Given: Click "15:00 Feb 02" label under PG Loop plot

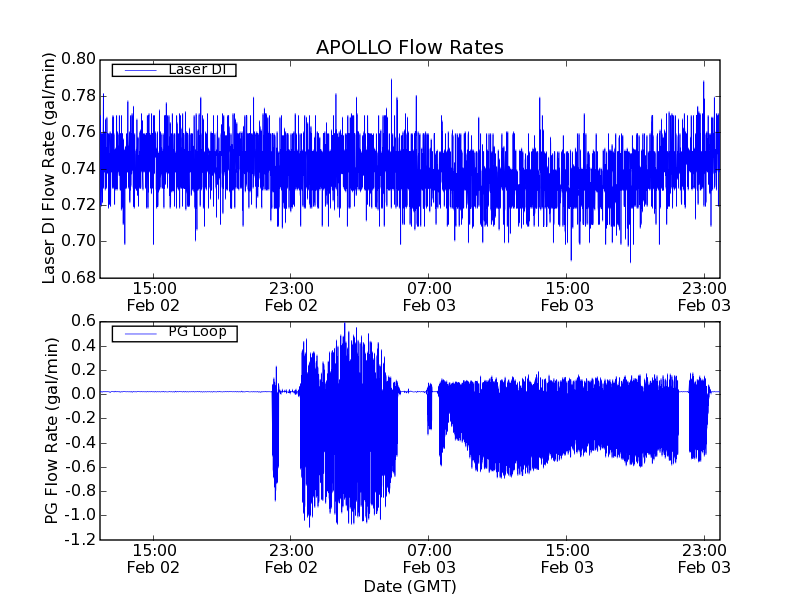Looking at the screenshot, I should [153, 559].
